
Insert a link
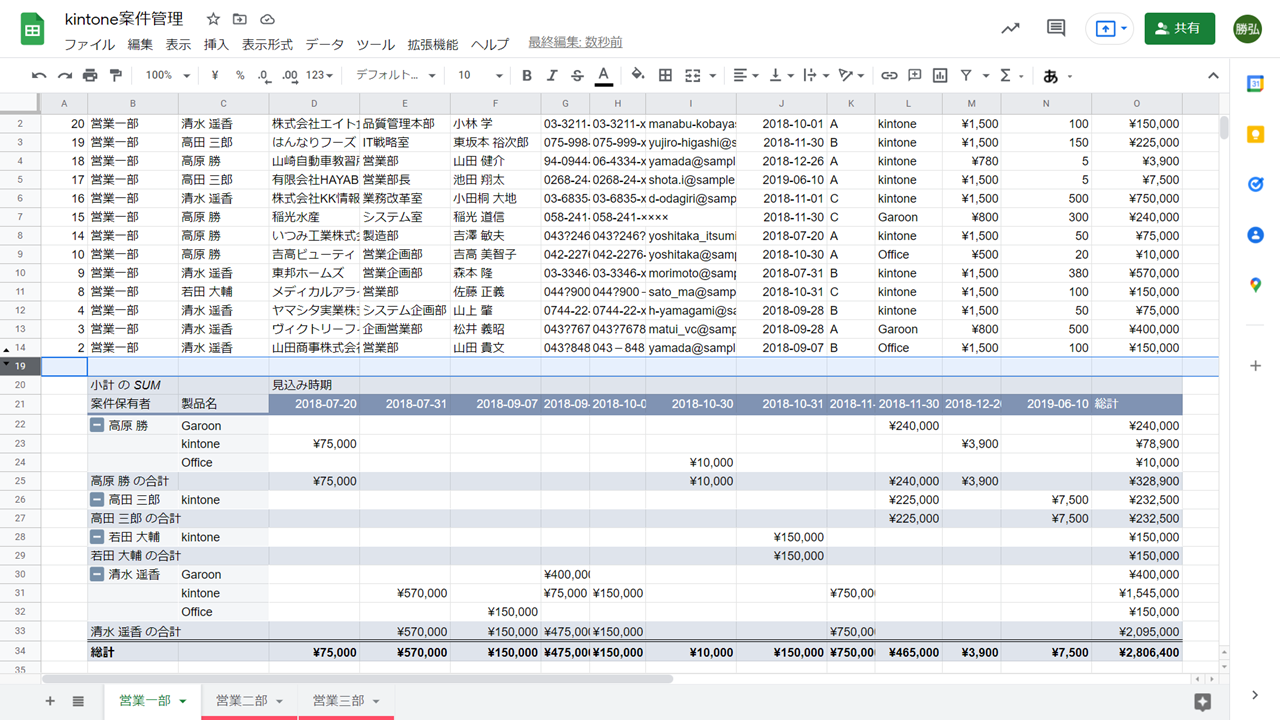[x=888, y=75]
